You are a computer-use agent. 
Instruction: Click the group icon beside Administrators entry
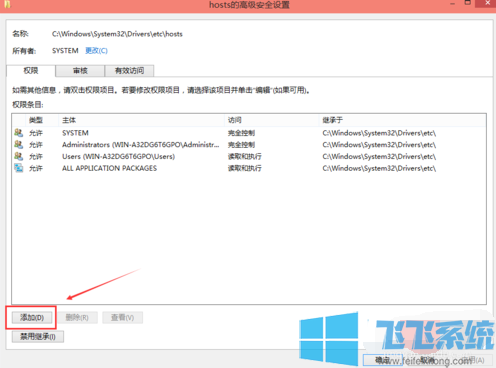click(x=19, y=144)
